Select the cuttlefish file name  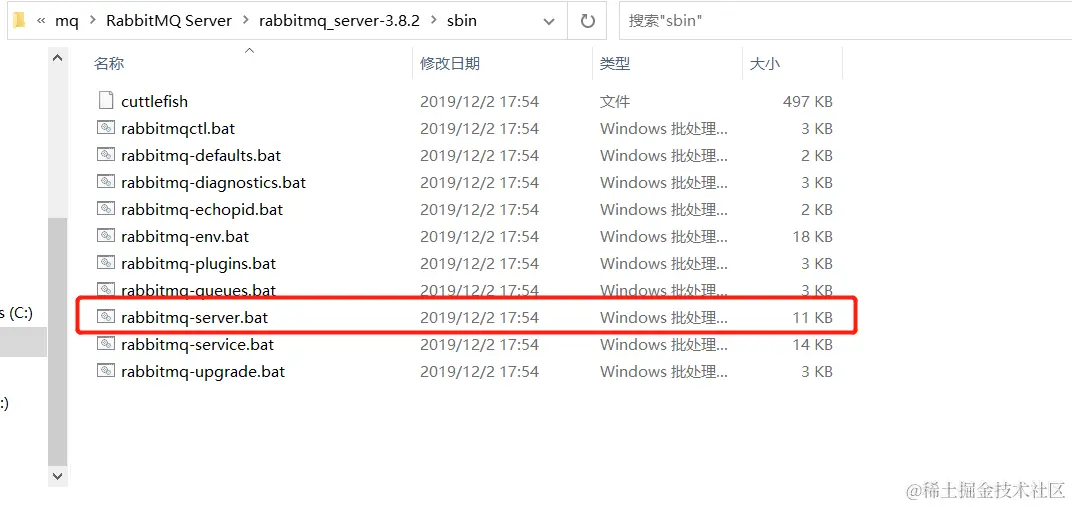click(155, 101)
